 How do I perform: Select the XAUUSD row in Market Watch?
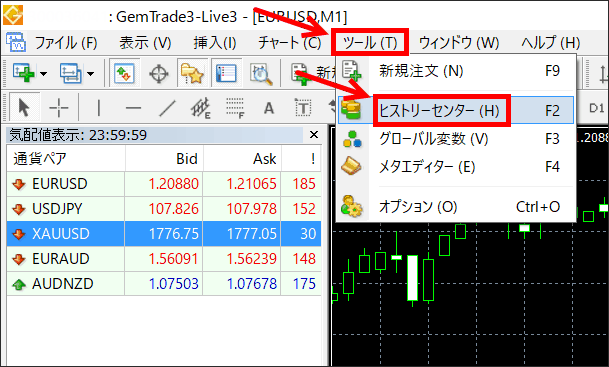pyautogui.click(x=164, y=233)
